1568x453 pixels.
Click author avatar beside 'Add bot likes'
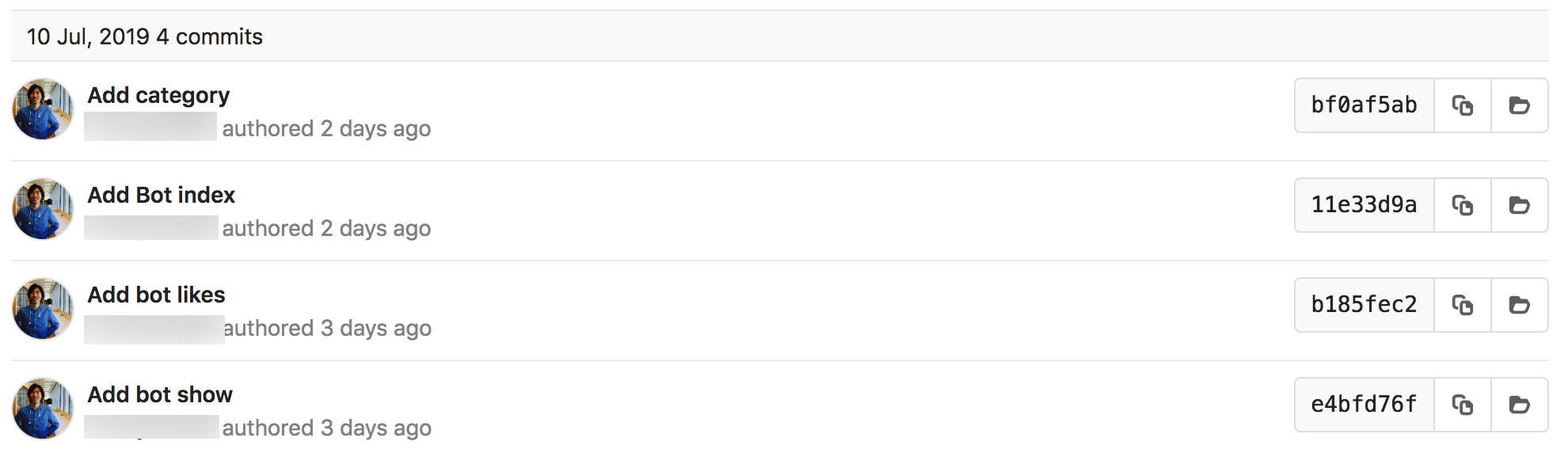pyautogui.click(x=43, y=309)
